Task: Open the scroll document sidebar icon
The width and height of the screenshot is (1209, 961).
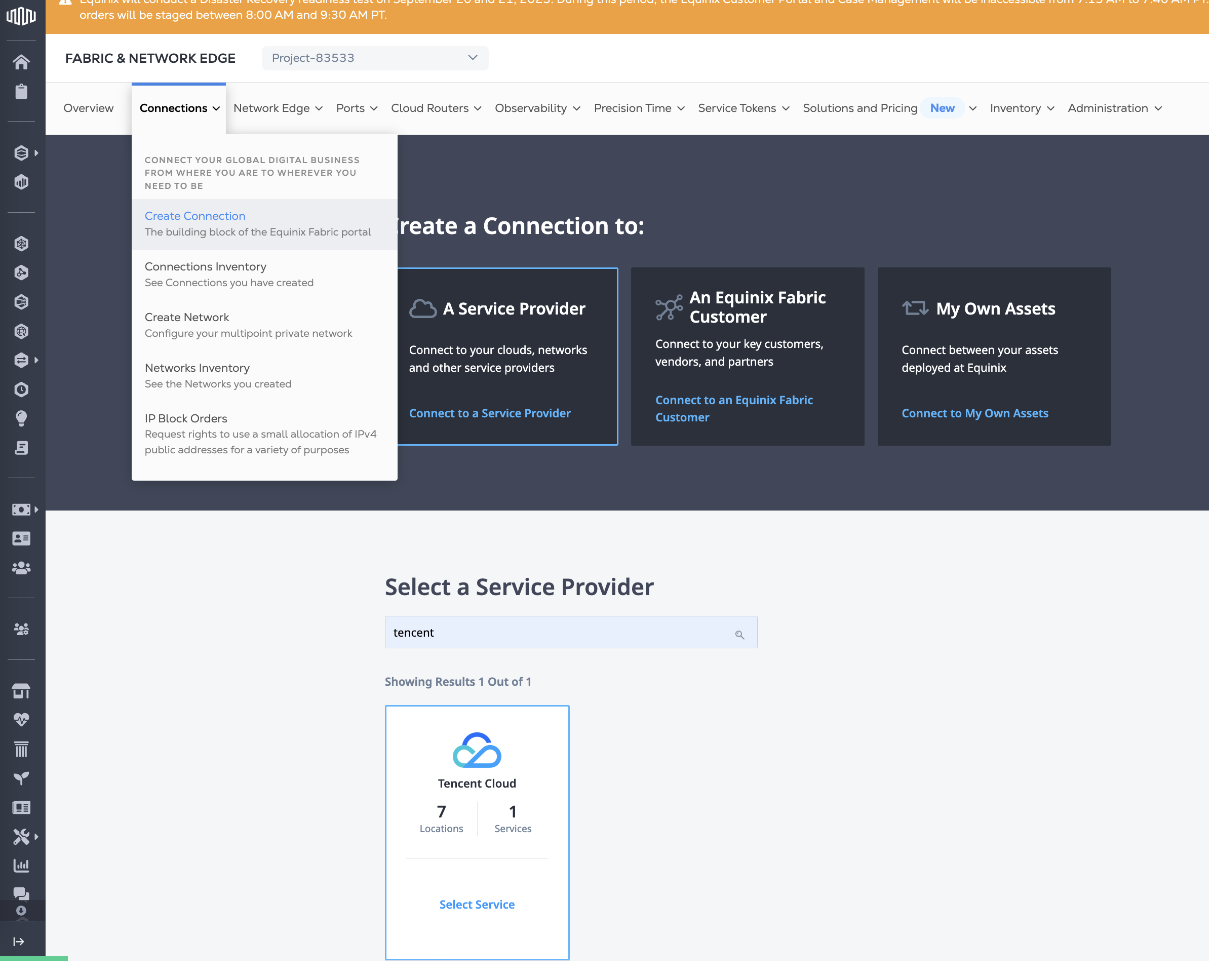Action: coord(21,448)
